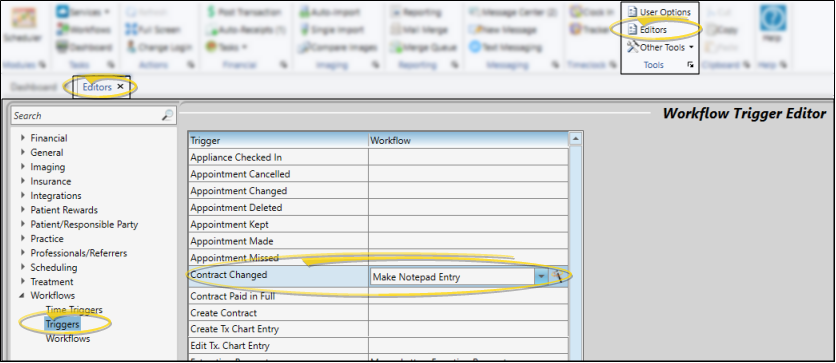Screen dimensions: 836x363
Task: Select Practice in the tree
Action: (x=47, y=239)
